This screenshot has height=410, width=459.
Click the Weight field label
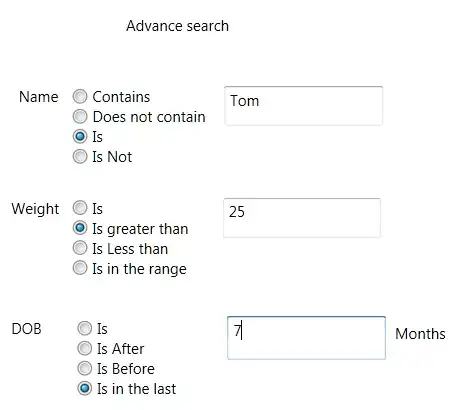(35, 209)
